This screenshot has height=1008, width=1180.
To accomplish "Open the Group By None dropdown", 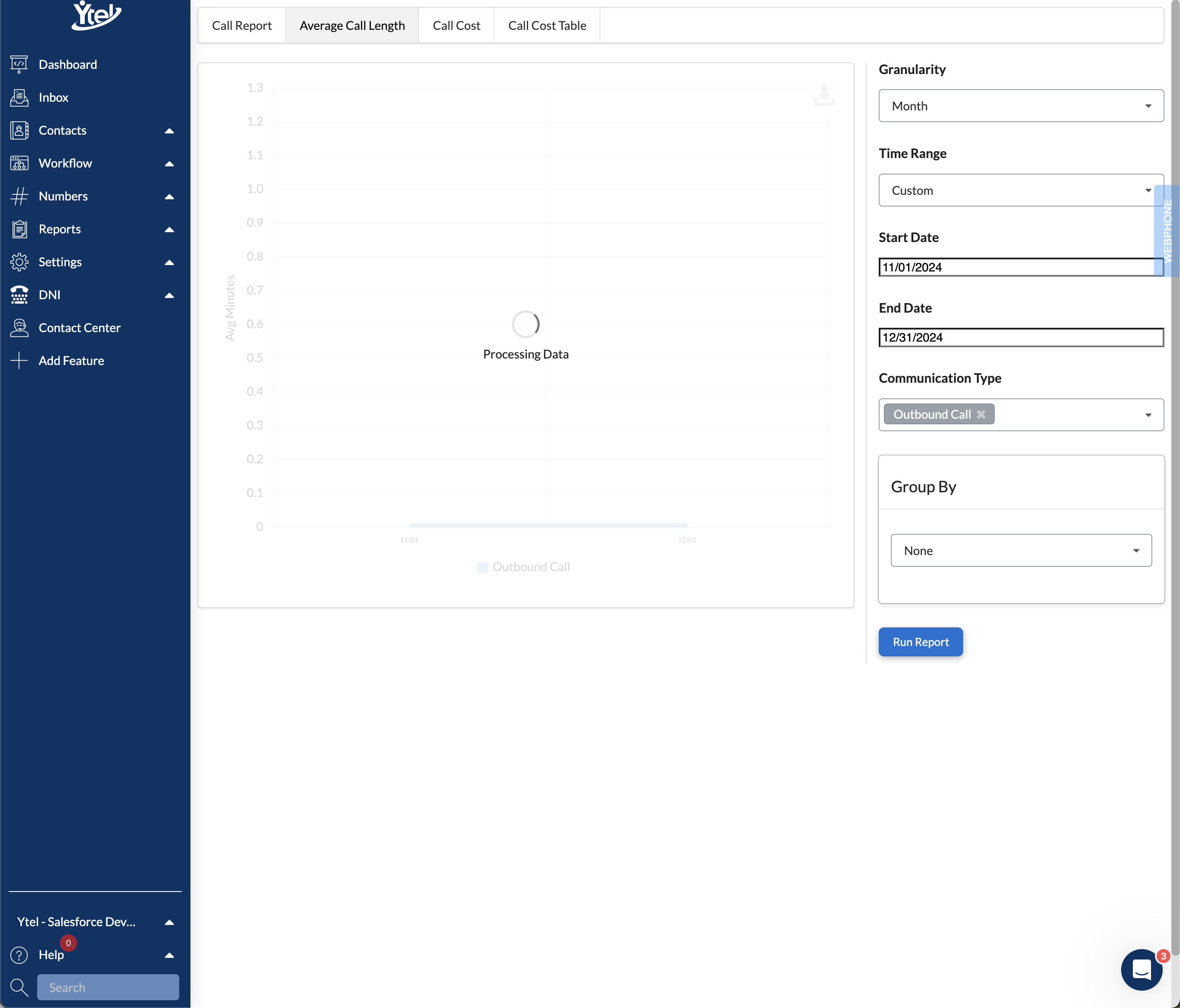I will coord(1021,550).
